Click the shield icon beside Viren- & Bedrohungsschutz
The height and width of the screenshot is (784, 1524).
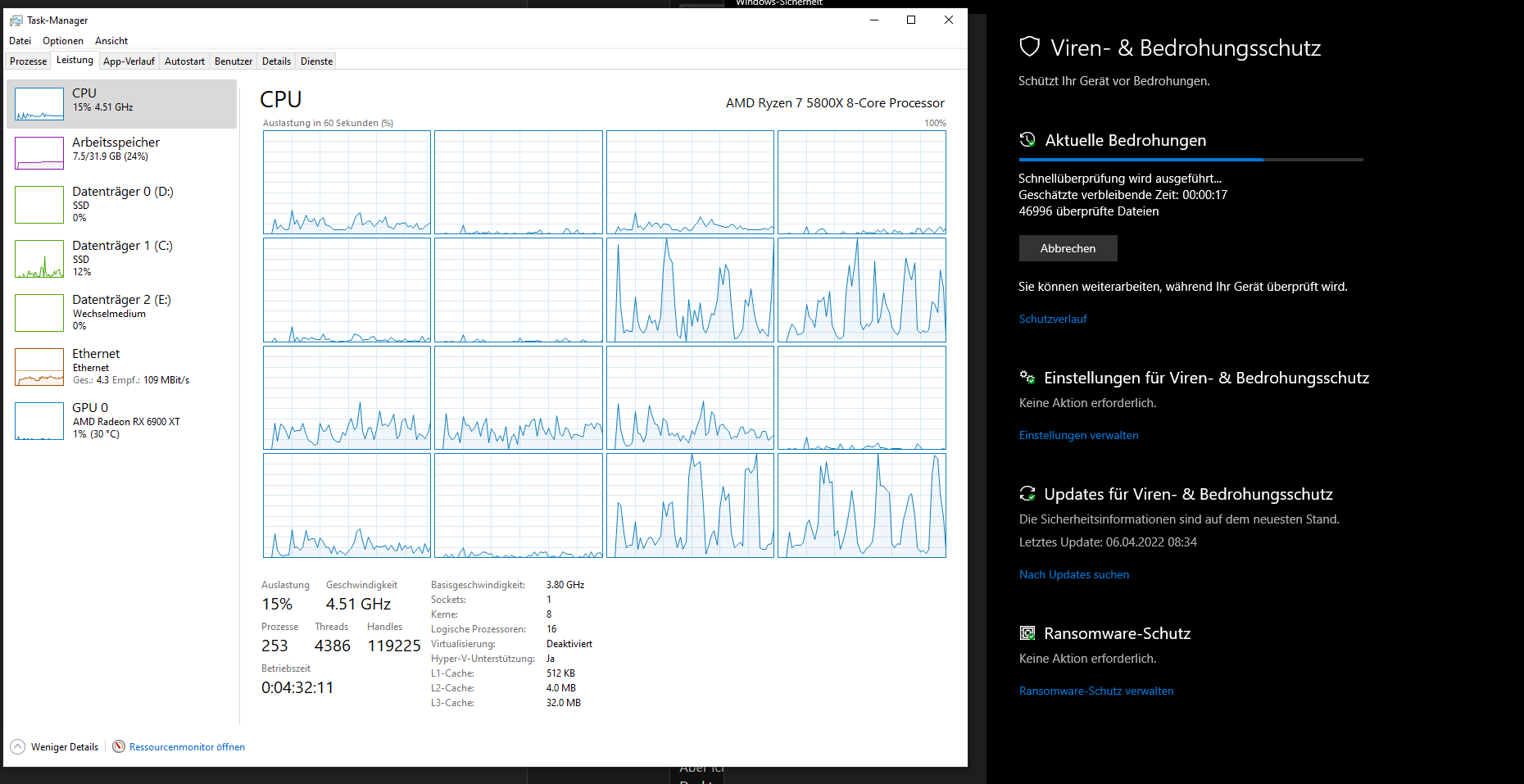pyautogui.click(x=1029, y=47)
